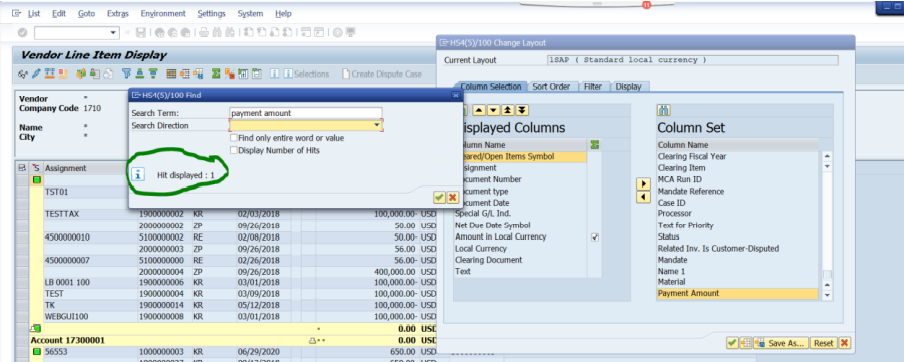
Task: Open the command field dropdown arrow
Action: (113, 33)
